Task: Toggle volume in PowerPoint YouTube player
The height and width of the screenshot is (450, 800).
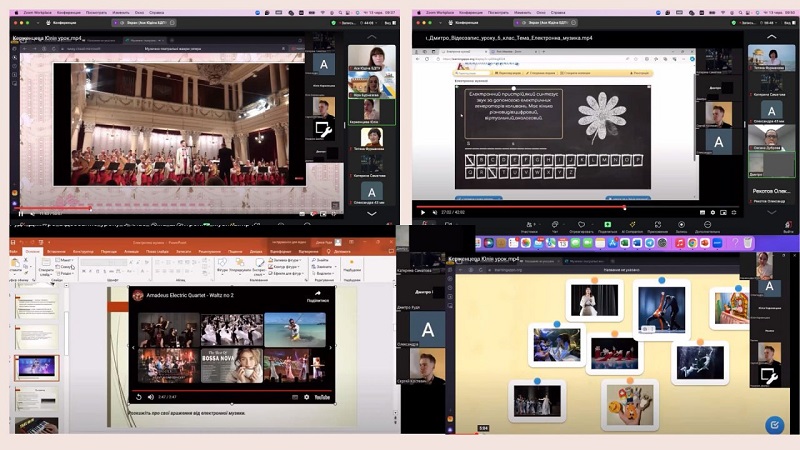Action: pyautogui.click(x=151, y=397)
